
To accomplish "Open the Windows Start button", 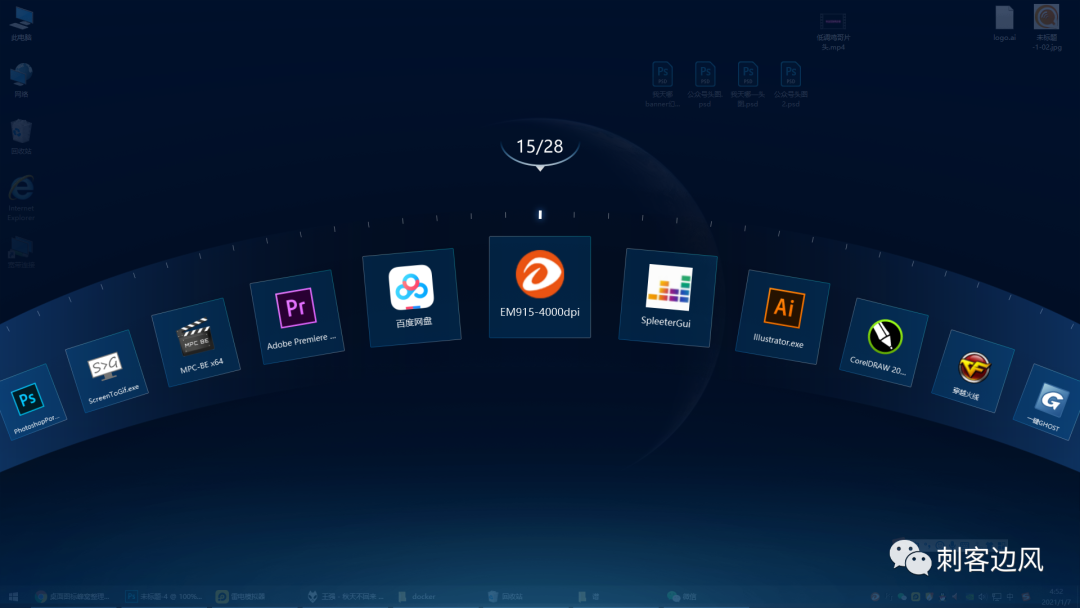I will (13, 596).
